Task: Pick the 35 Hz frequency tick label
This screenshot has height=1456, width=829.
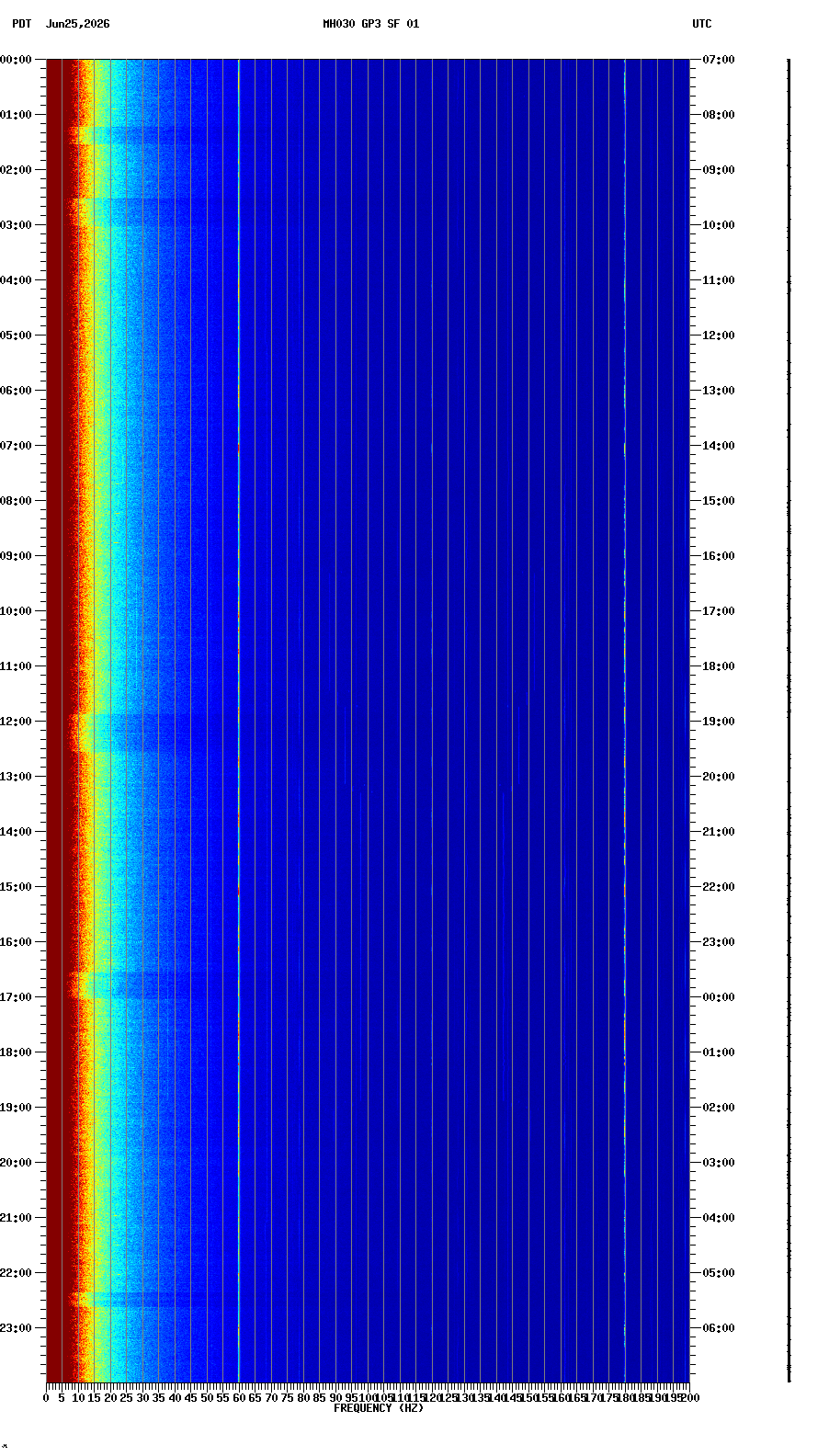Action: click(158, 1398)
